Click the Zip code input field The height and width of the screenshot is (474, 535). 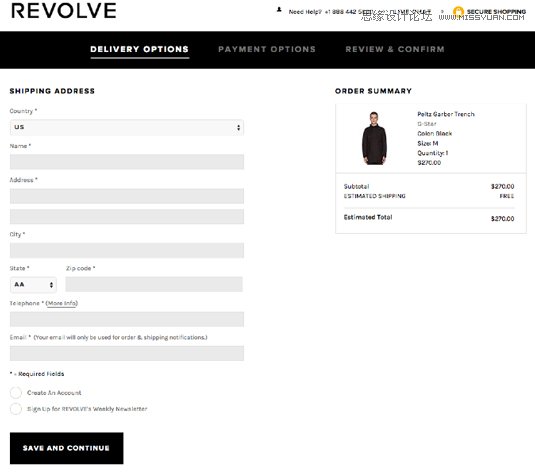point(154,284)
